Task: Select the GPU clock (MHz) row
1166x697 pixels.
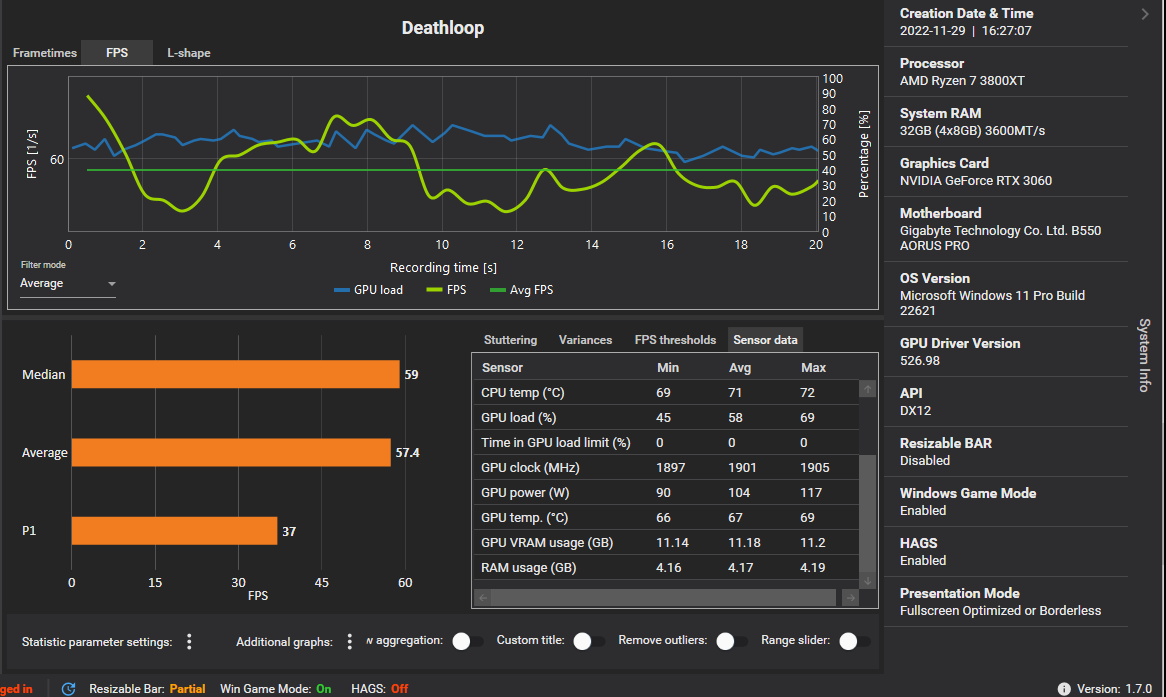Action: point(666,468)
